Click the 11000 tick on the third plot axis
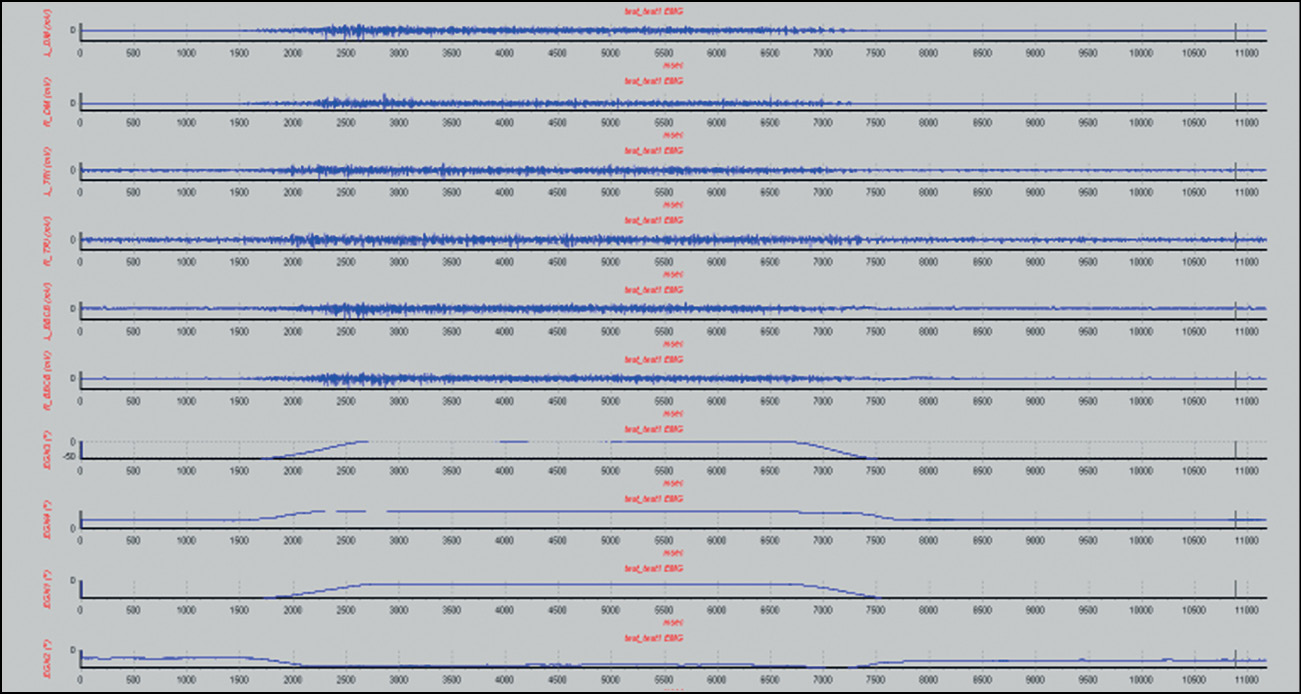1301x694 pixels. pos(1245,192)
